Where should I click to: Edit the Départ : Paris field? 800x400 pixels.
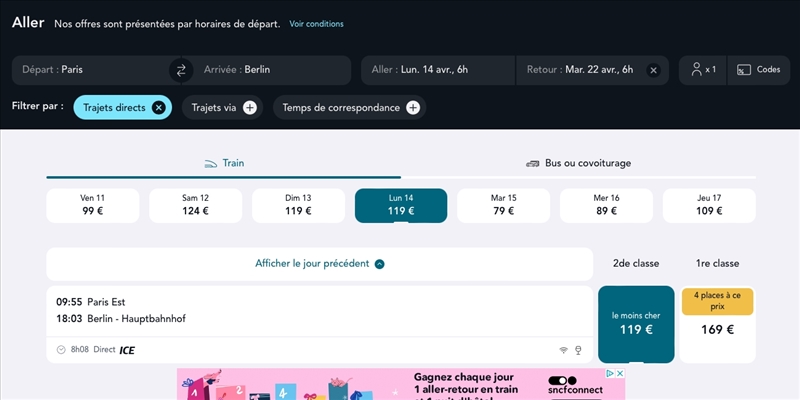coord(91,70)
